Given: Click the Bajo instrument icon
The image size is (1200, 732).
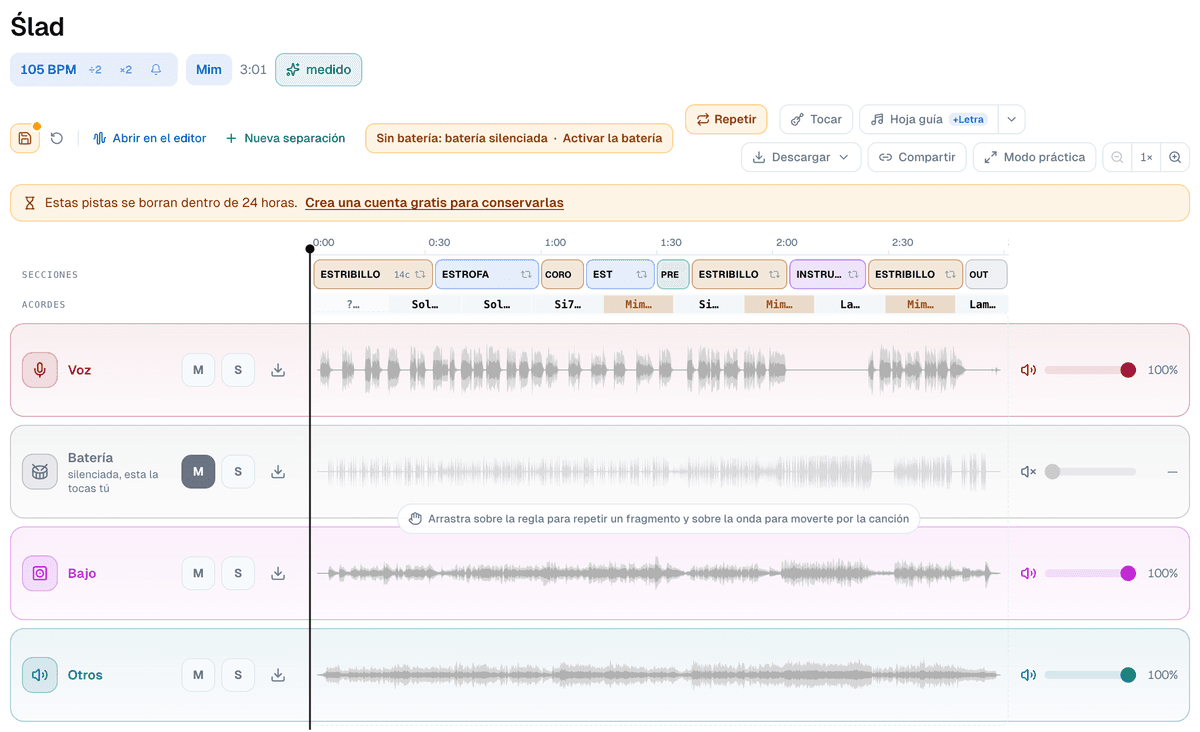Looking at the screenshot, I should [40, 573].
